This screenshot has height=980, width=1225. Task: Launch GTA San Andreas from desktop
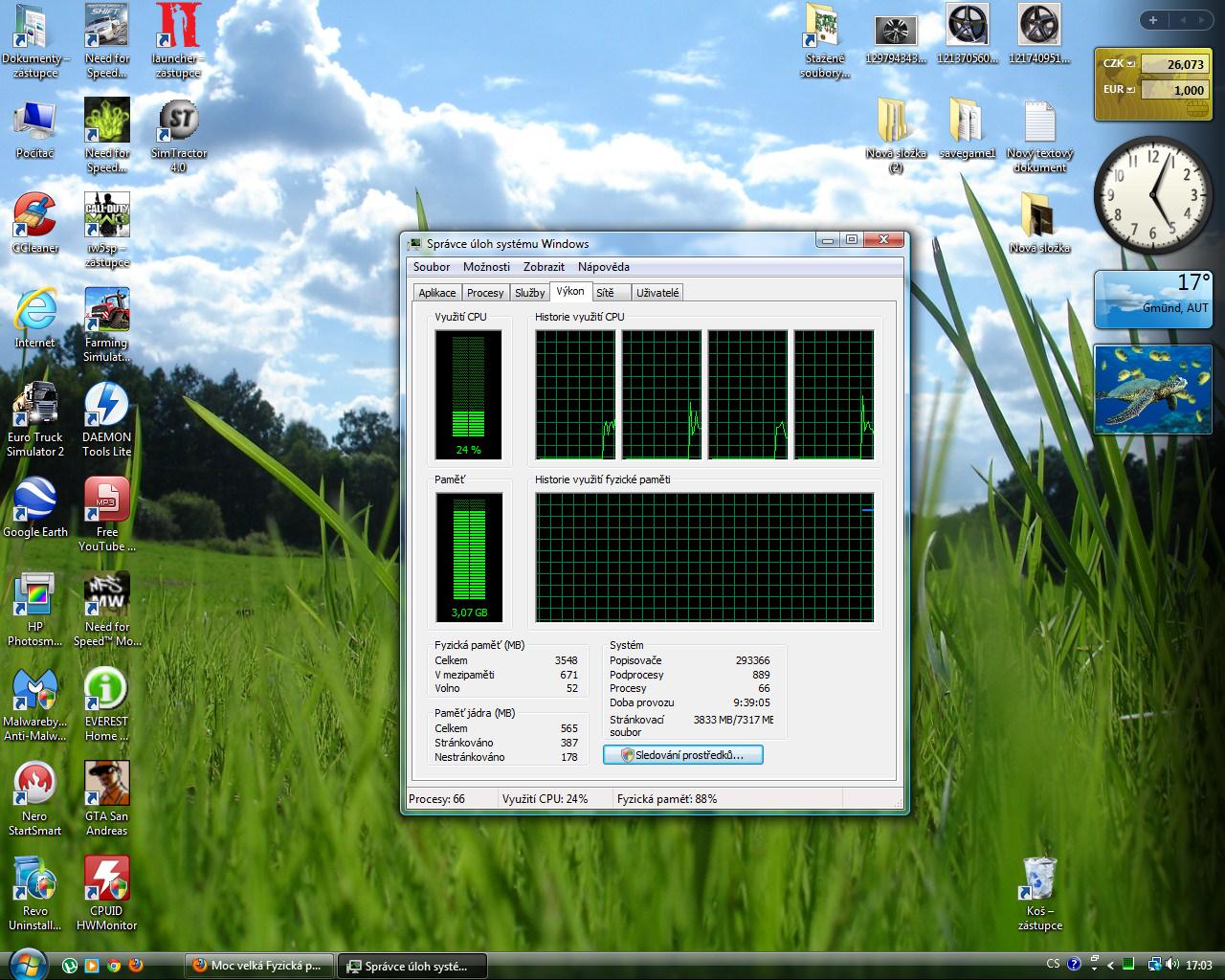coord(106,785)
